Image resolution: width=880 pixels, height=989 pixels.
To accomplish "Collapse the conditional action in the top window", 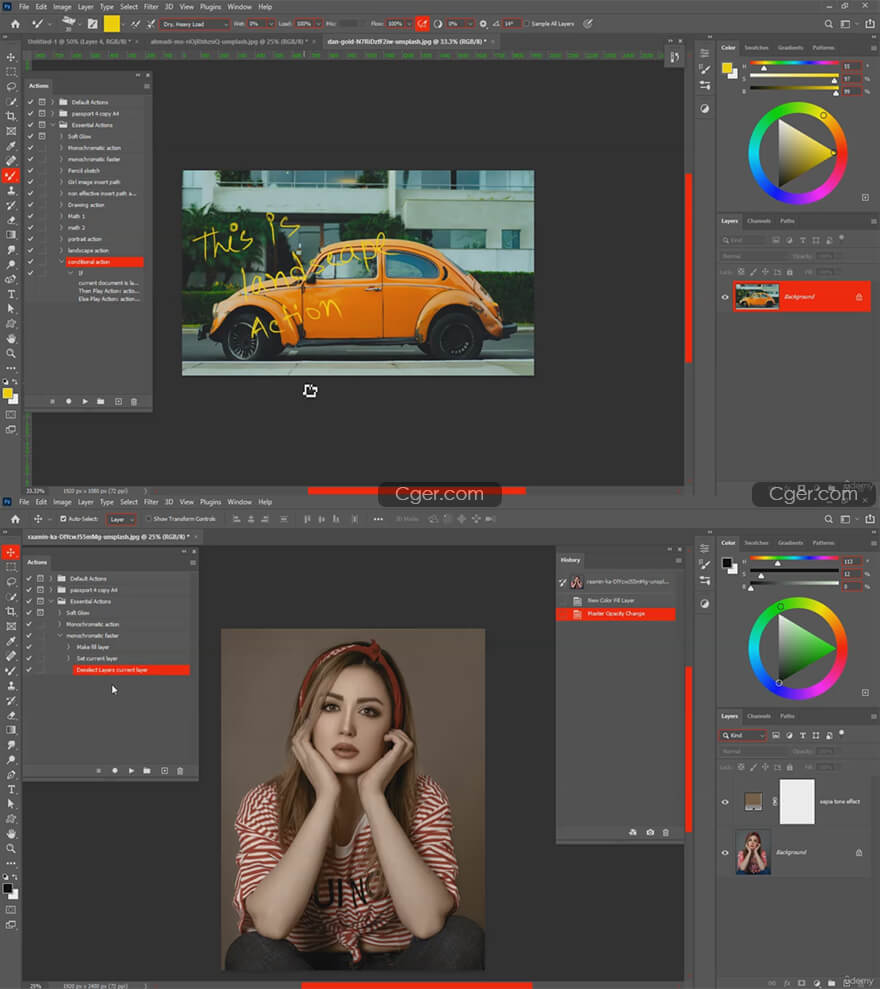I will (x=62, y=262).
